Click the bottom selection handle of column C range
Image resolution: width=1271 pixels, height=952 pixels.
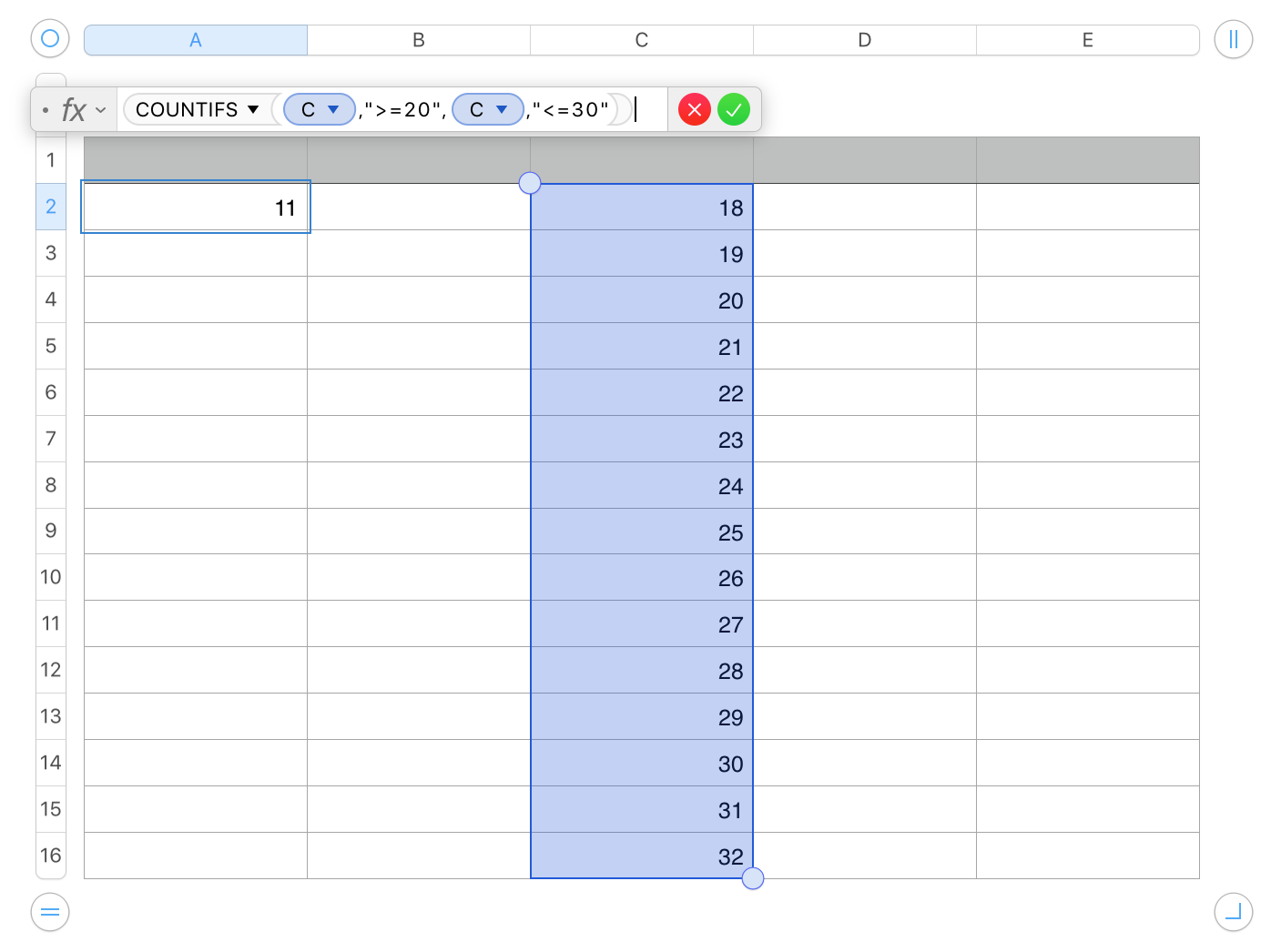[x=753, y=878]
